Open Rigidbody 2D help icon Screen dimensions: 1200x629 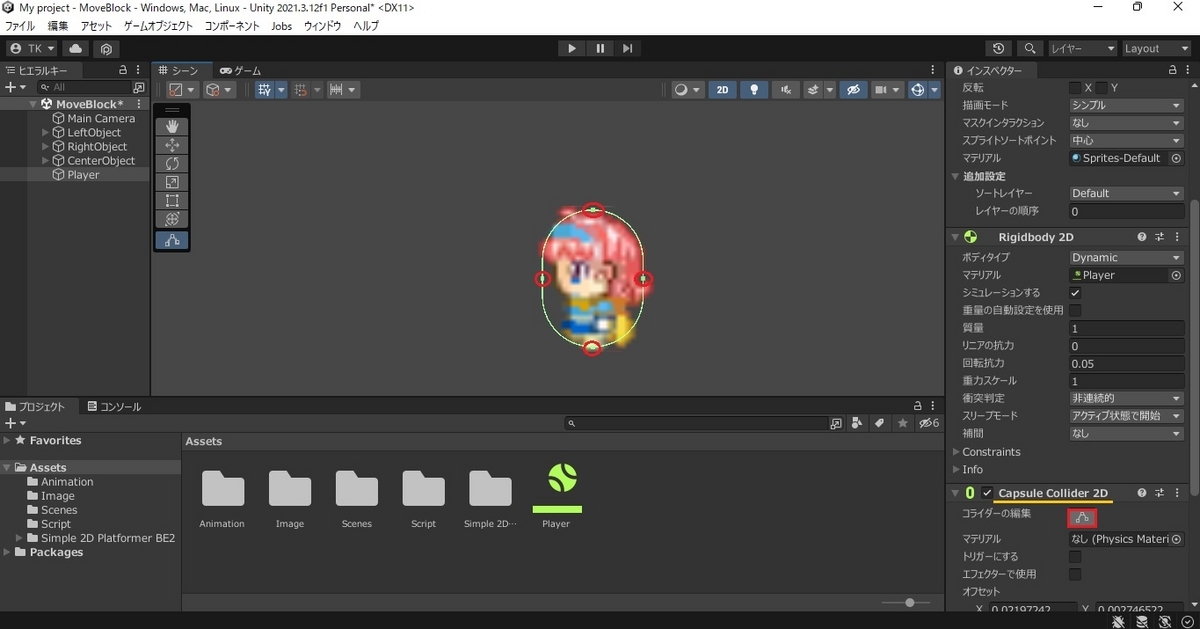tap(1142, 237)
